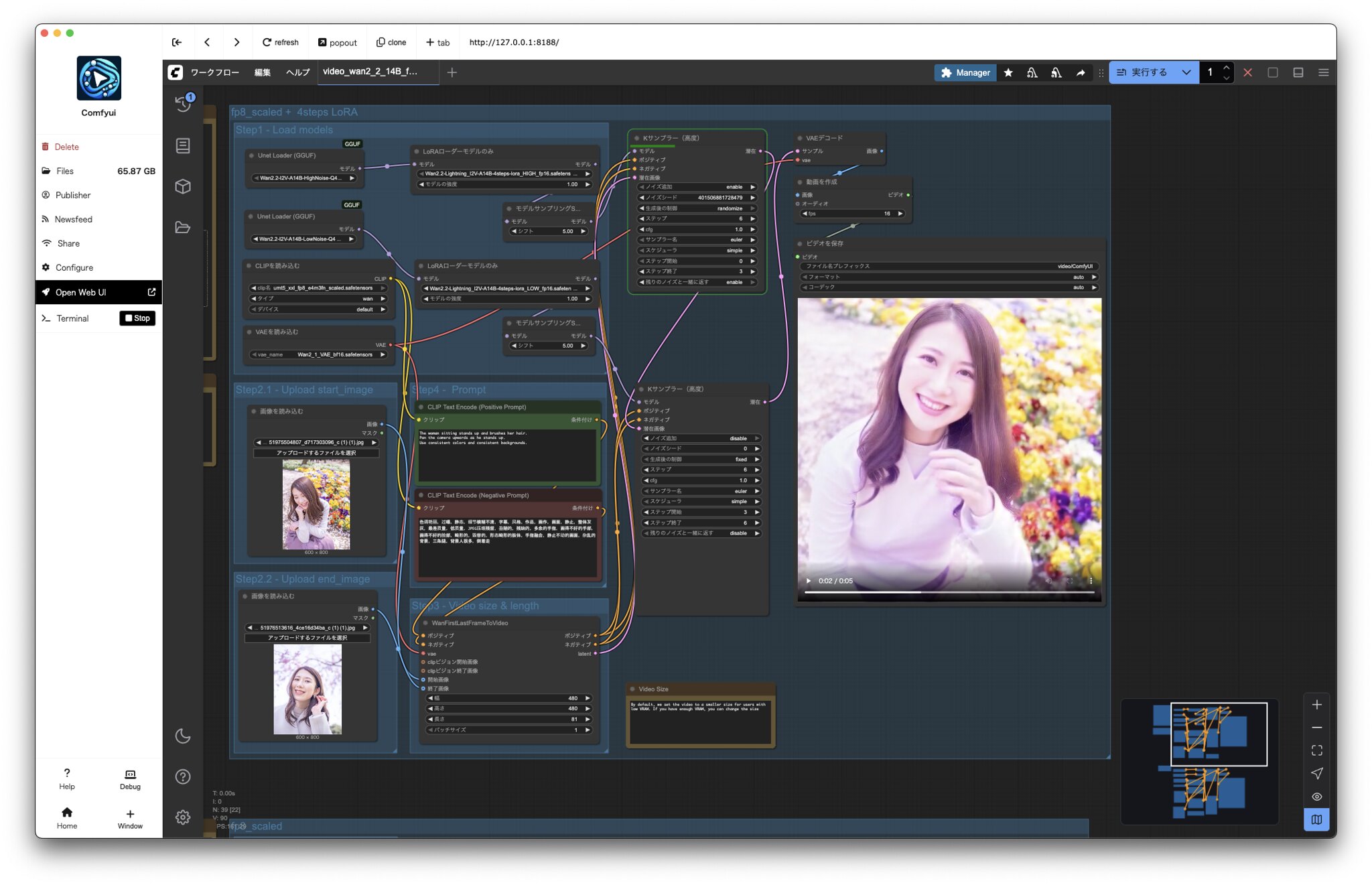Image resolution: width=1372 pixels, height=885 pixels.
Task: Toggle minimap visibility with eye icon
Action: 1316,797
